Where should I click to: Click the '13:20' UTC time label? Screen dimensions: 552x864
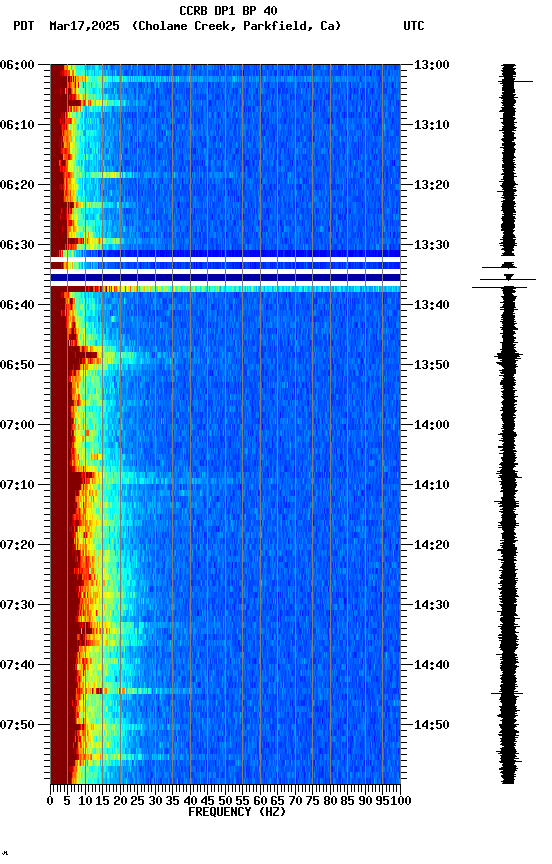[432, 185]
